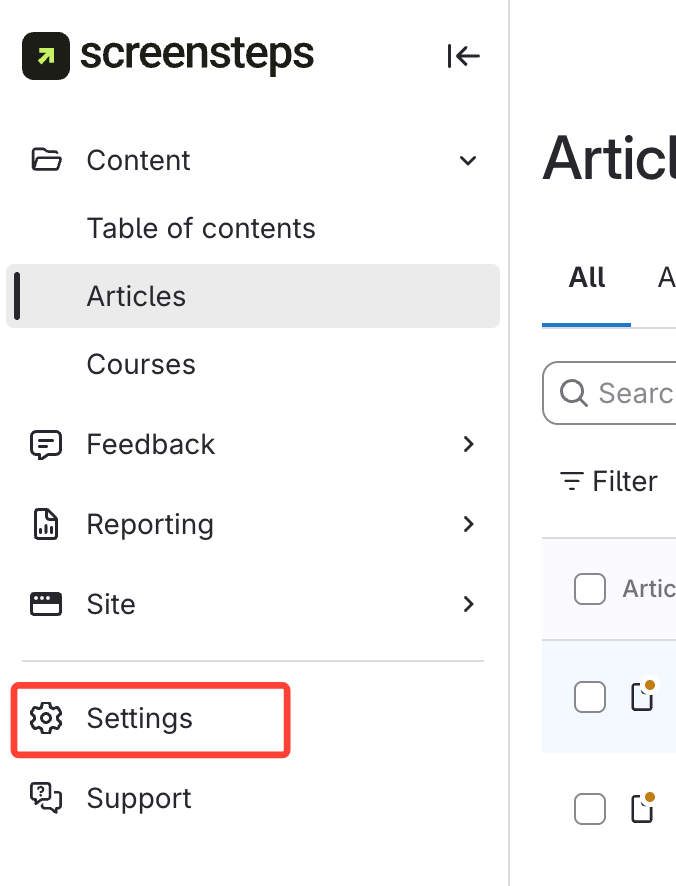Toggle the select-all checkbox in table header
The width and height of the screenshot is (676, 886).
tap(590, 589)
